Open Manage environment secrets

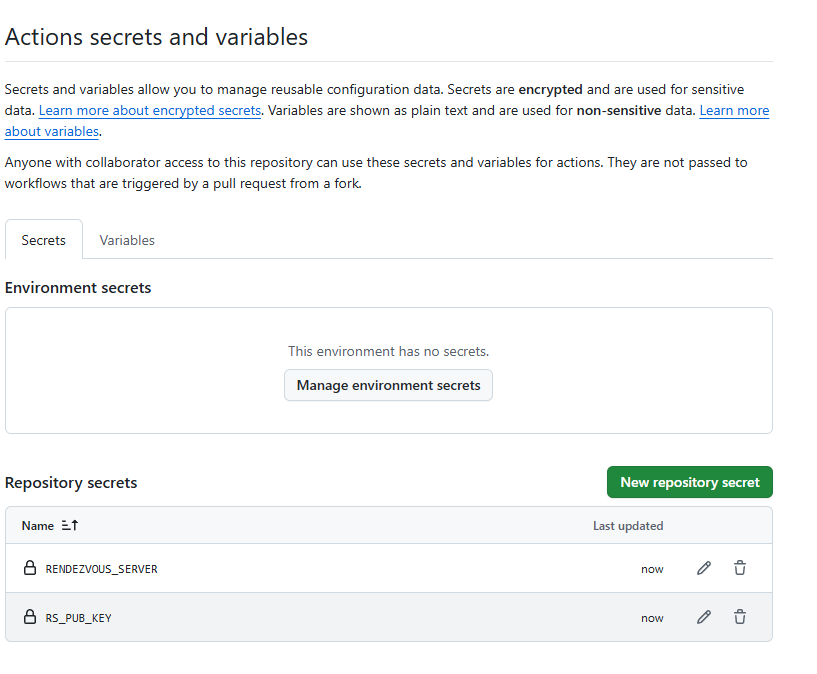[388, 385]
